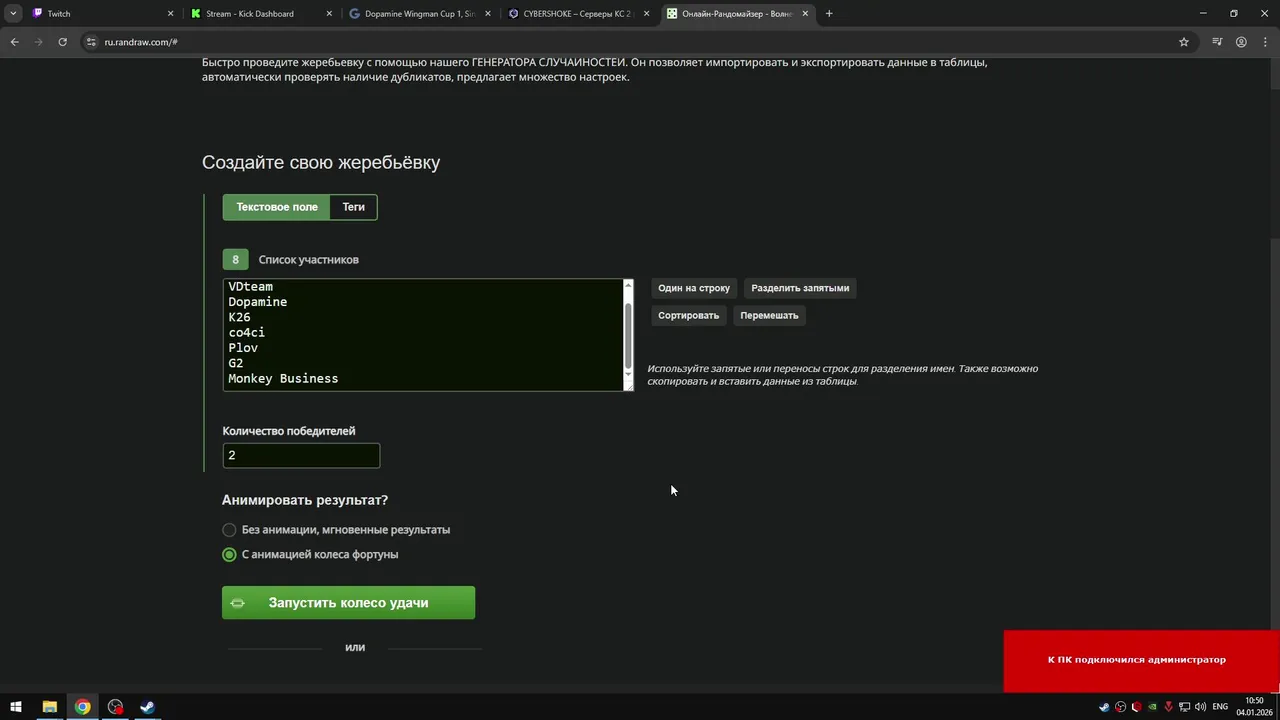Open the Stream - Kick Dashboard tab
Viewport: 1280px width, 720px height.
[262, 14]
